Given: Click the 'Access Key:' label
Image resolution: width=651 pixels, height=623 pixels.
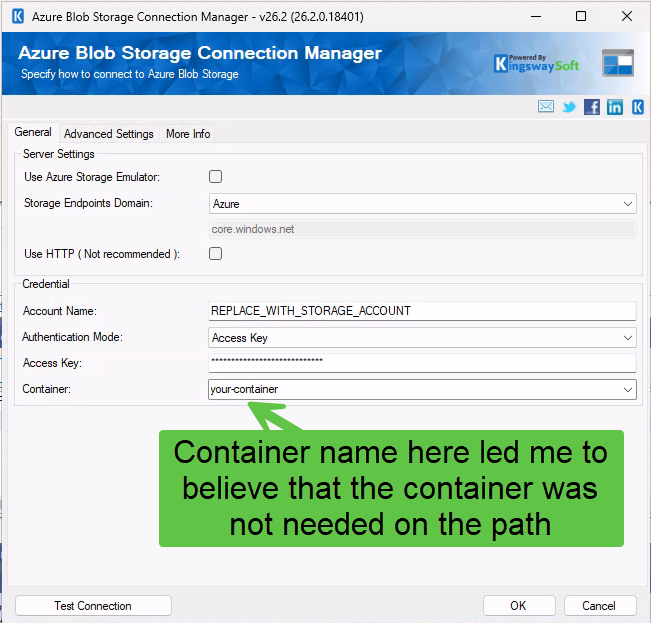Looking at the screenshot, I should pyautogui.click(x=52, y=363).
